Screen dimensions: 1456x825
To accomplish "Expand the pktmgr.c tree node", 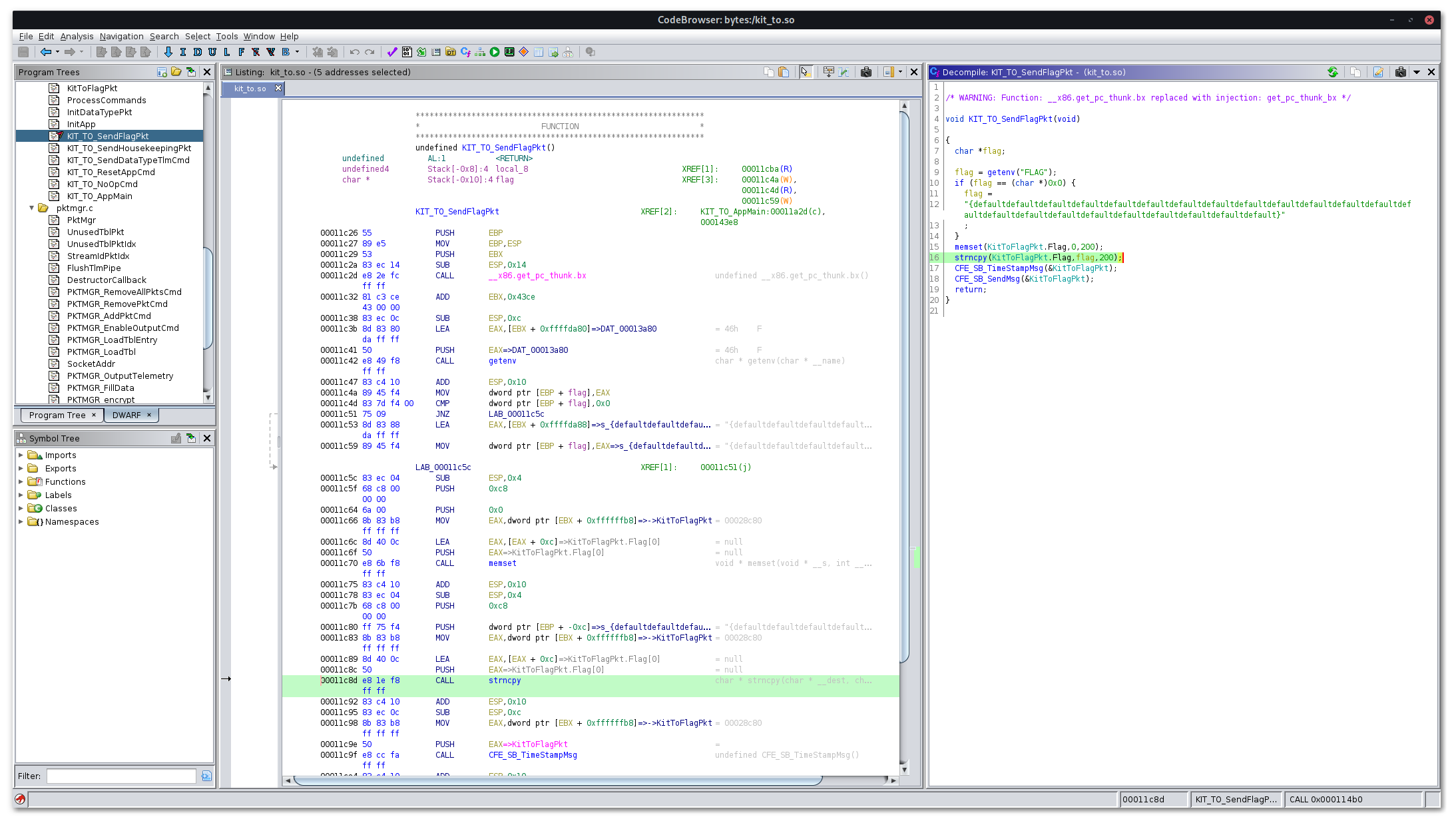I will tap(31, 207).
